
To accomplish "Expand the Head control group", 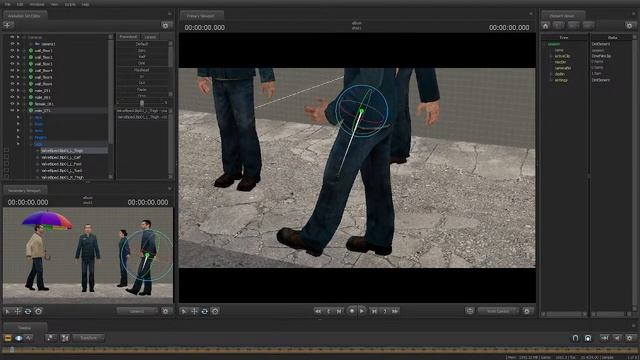I will [31, 118].
